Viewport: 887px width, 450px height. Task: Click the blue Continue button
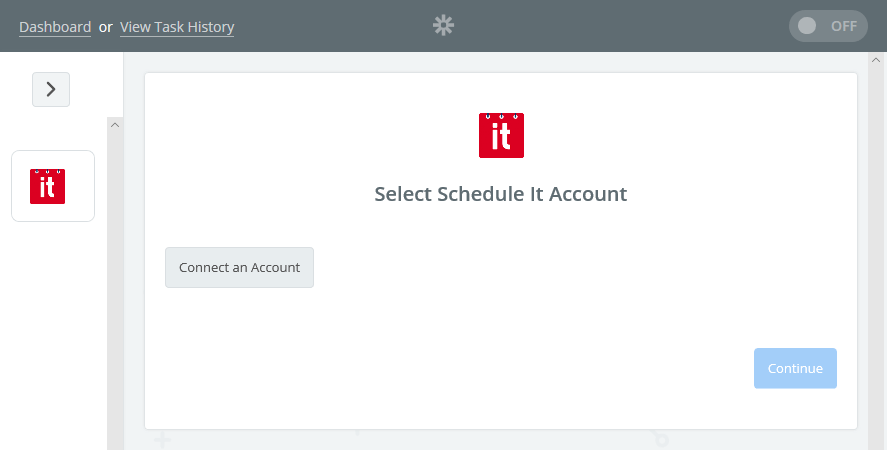795,368
